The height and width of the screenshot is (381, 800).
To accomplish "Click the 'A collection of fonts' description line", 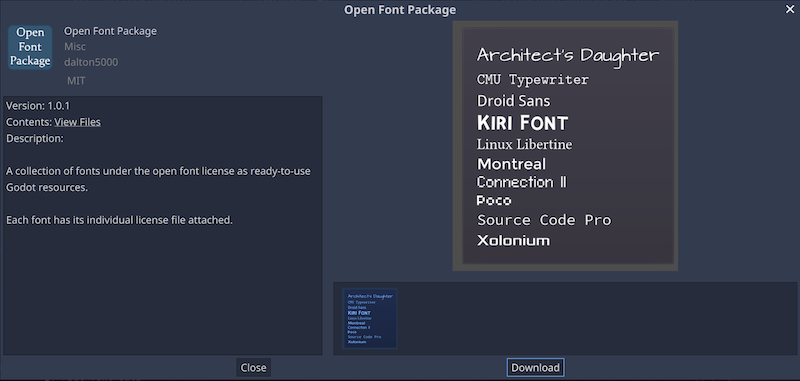I will pyautogui.click(x=158, y=179).
